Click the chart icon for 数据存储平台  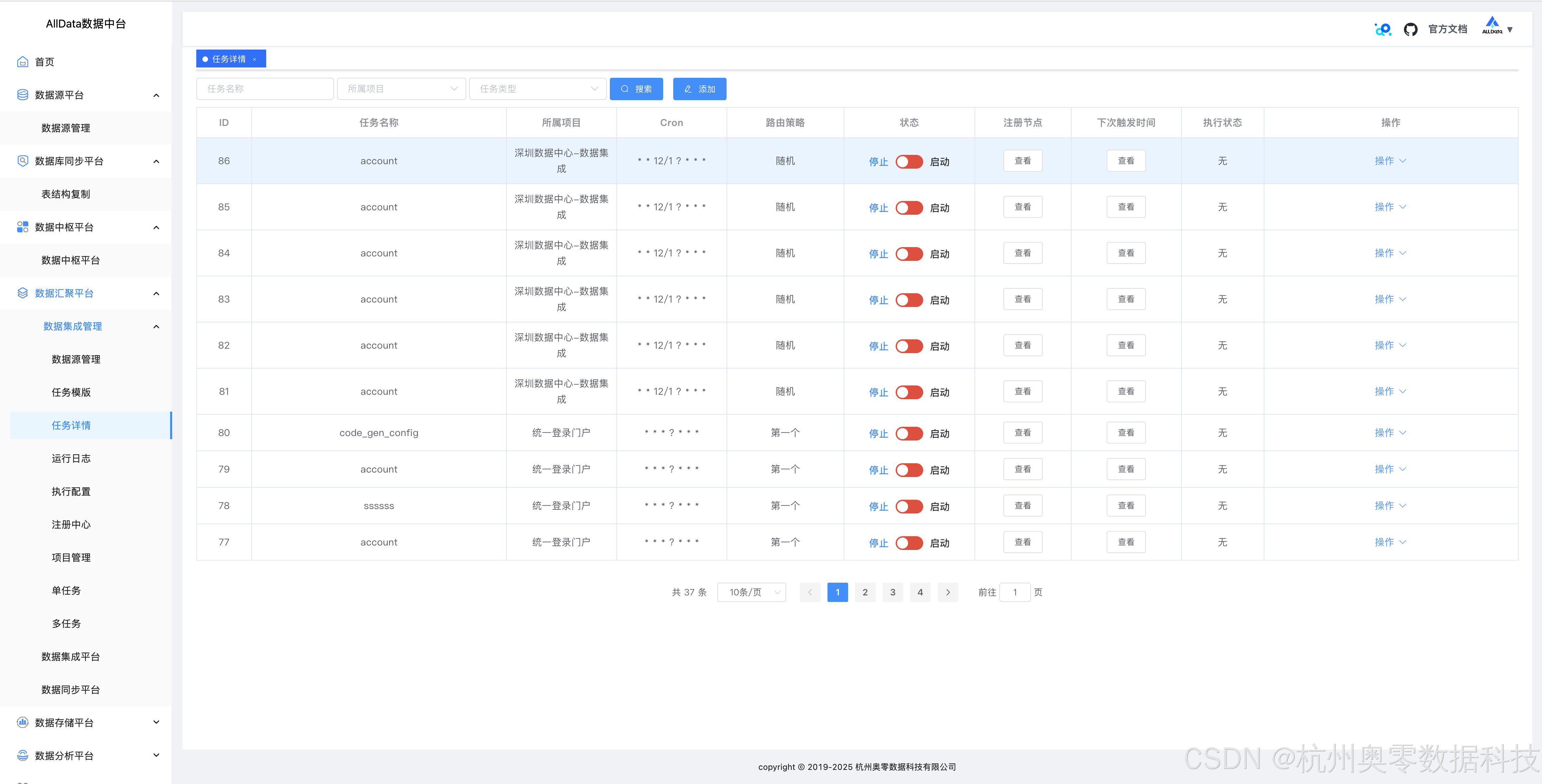(23, 722)
